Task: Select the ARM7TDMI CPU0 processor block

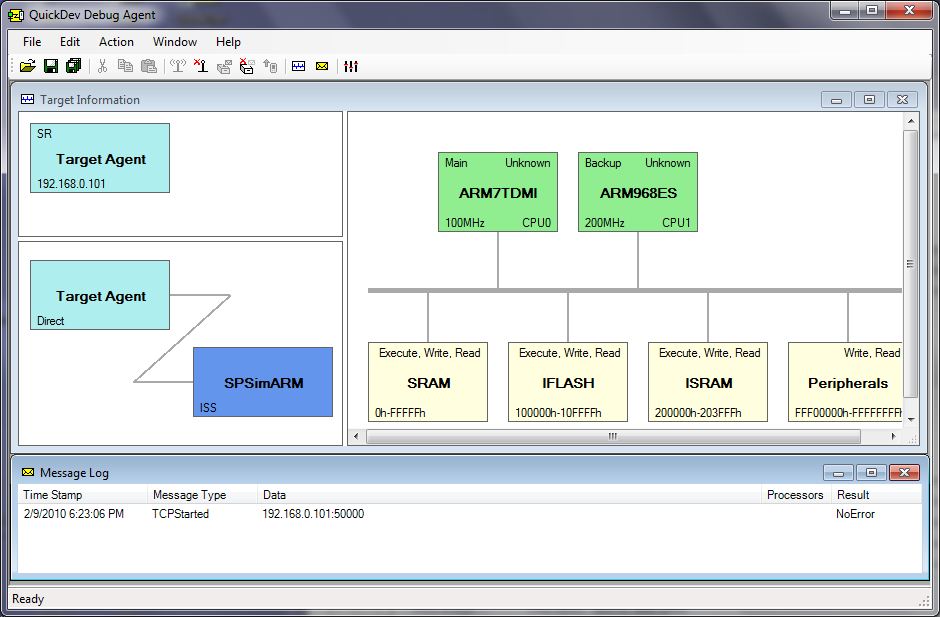Action: point(498,192)
